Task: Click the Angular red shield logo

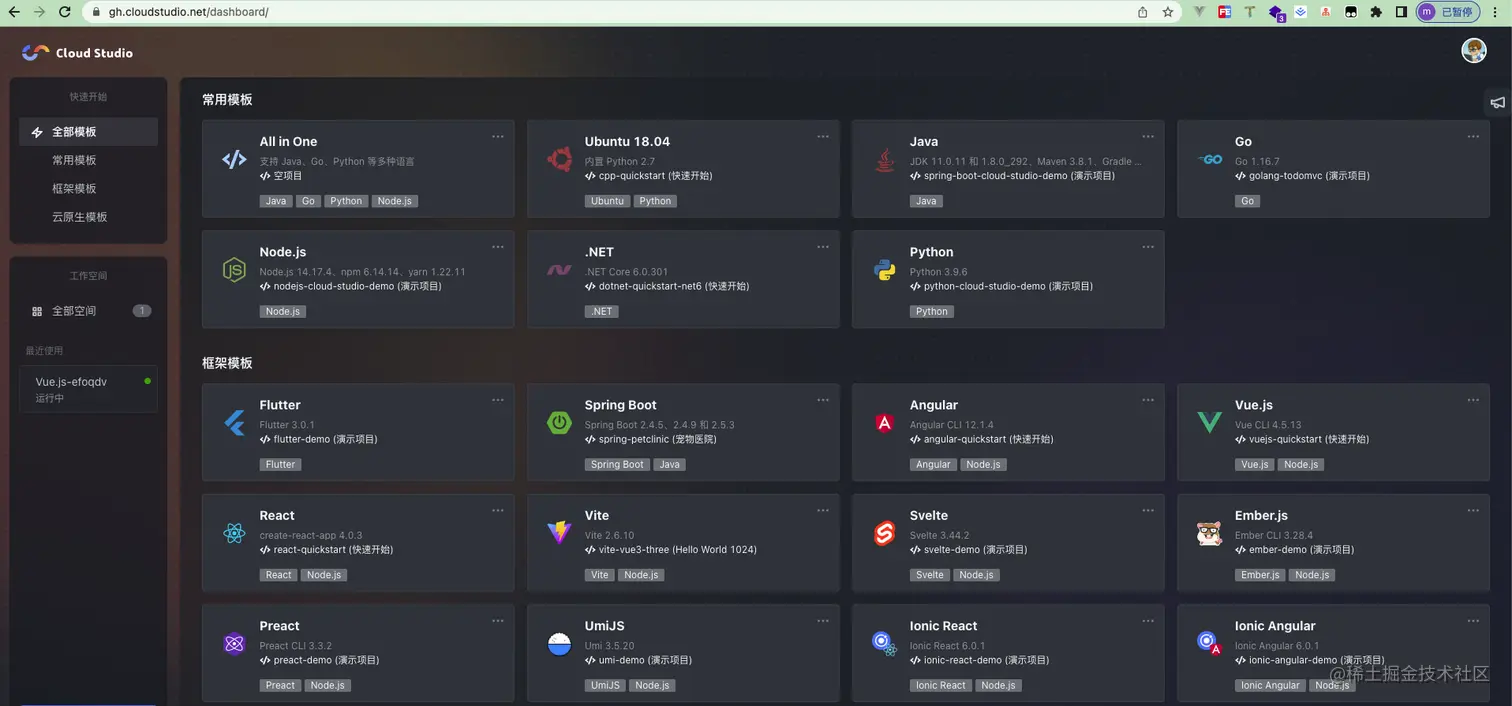Action: [885, 423]
